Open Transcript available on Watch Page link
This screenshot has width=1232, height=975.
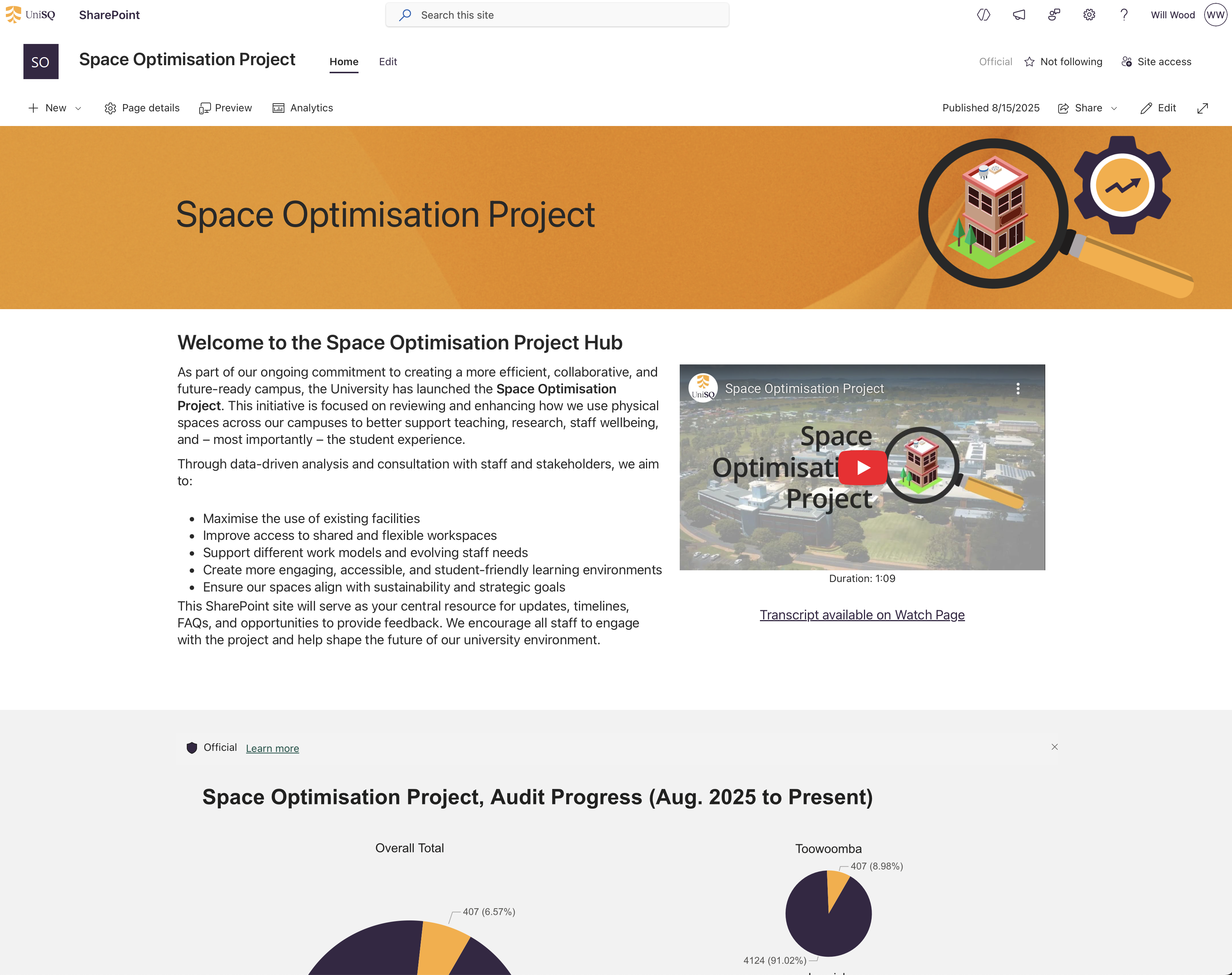862,615
